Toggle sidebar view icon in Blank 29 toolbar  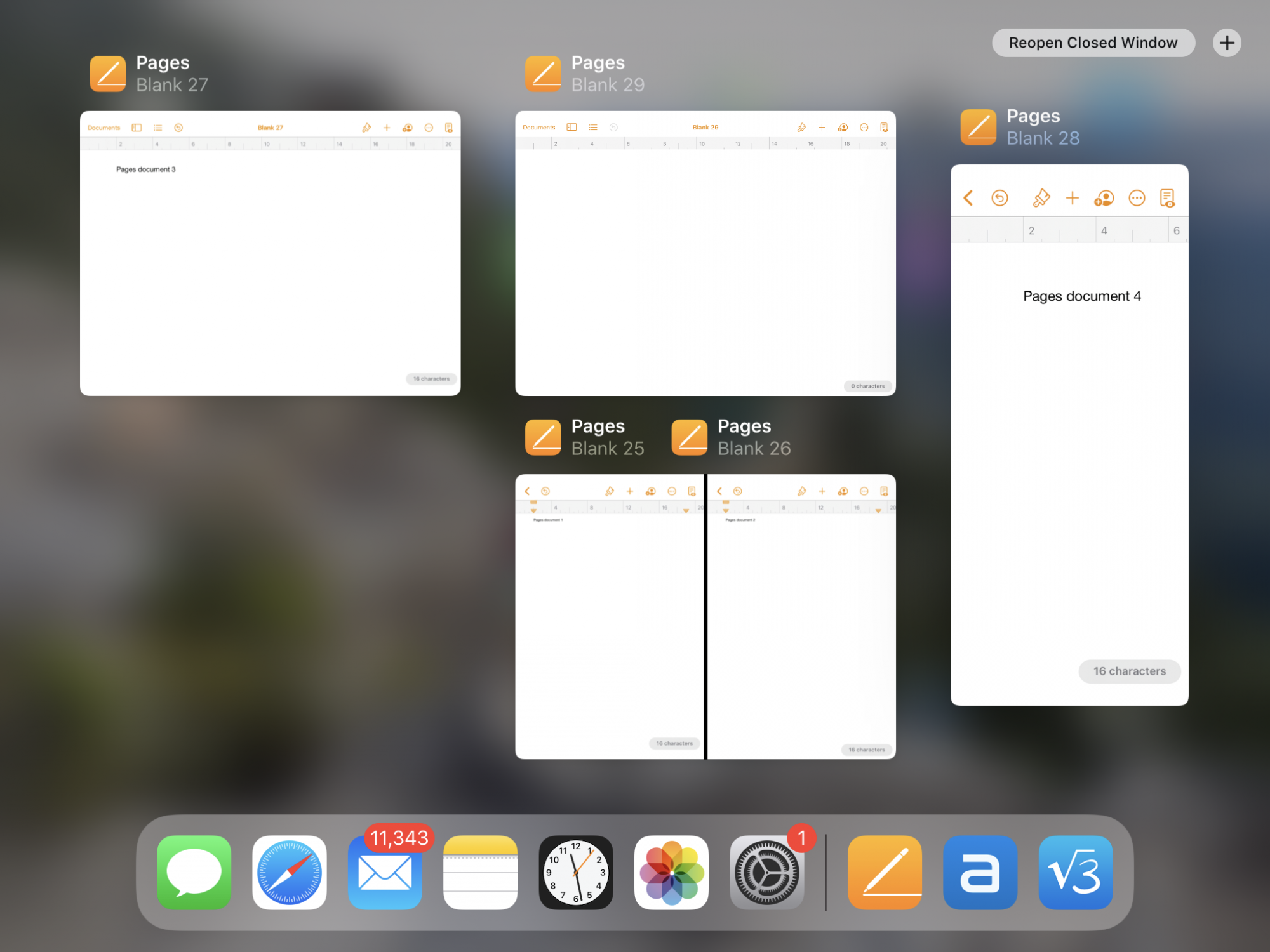pyautogui.click(x=571, y=127)
